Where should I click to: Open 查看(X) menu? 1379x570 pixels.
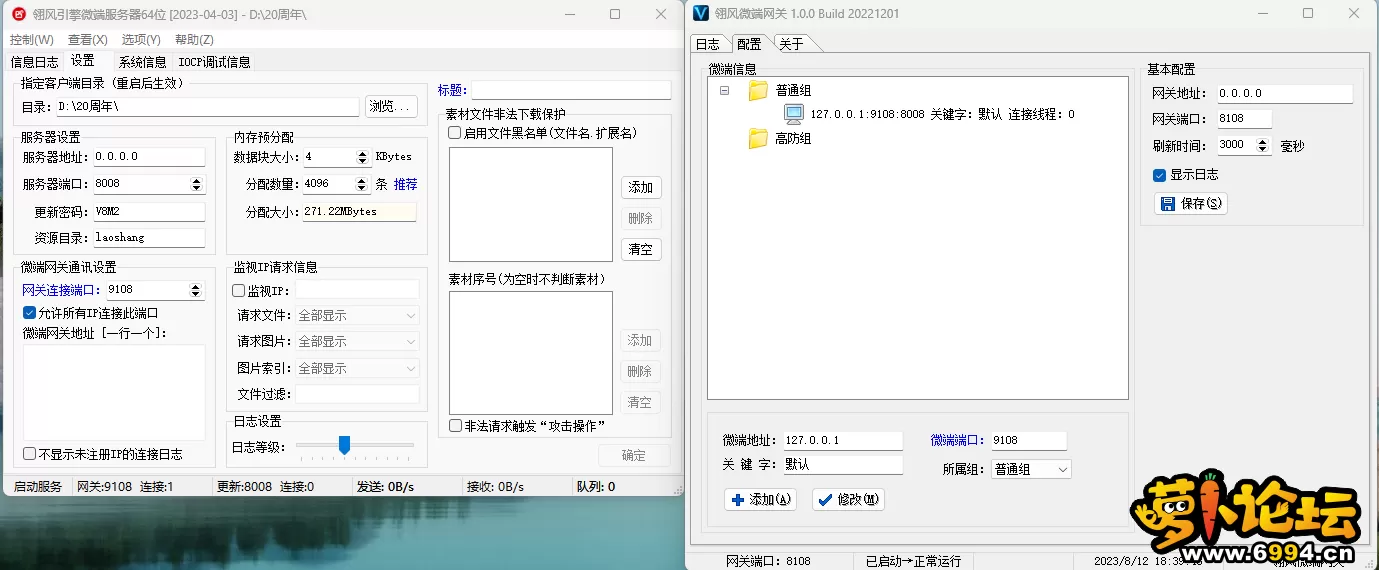click(87, 39)
